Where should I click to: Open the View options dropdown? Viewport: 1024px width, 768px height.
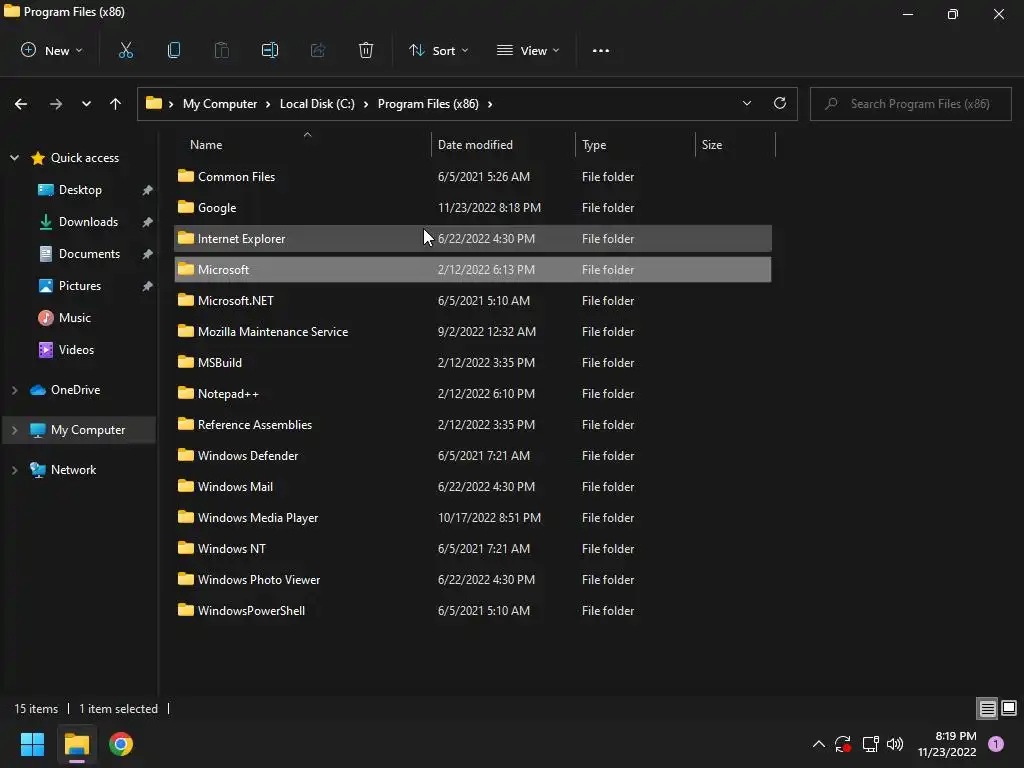pos(528,50)
